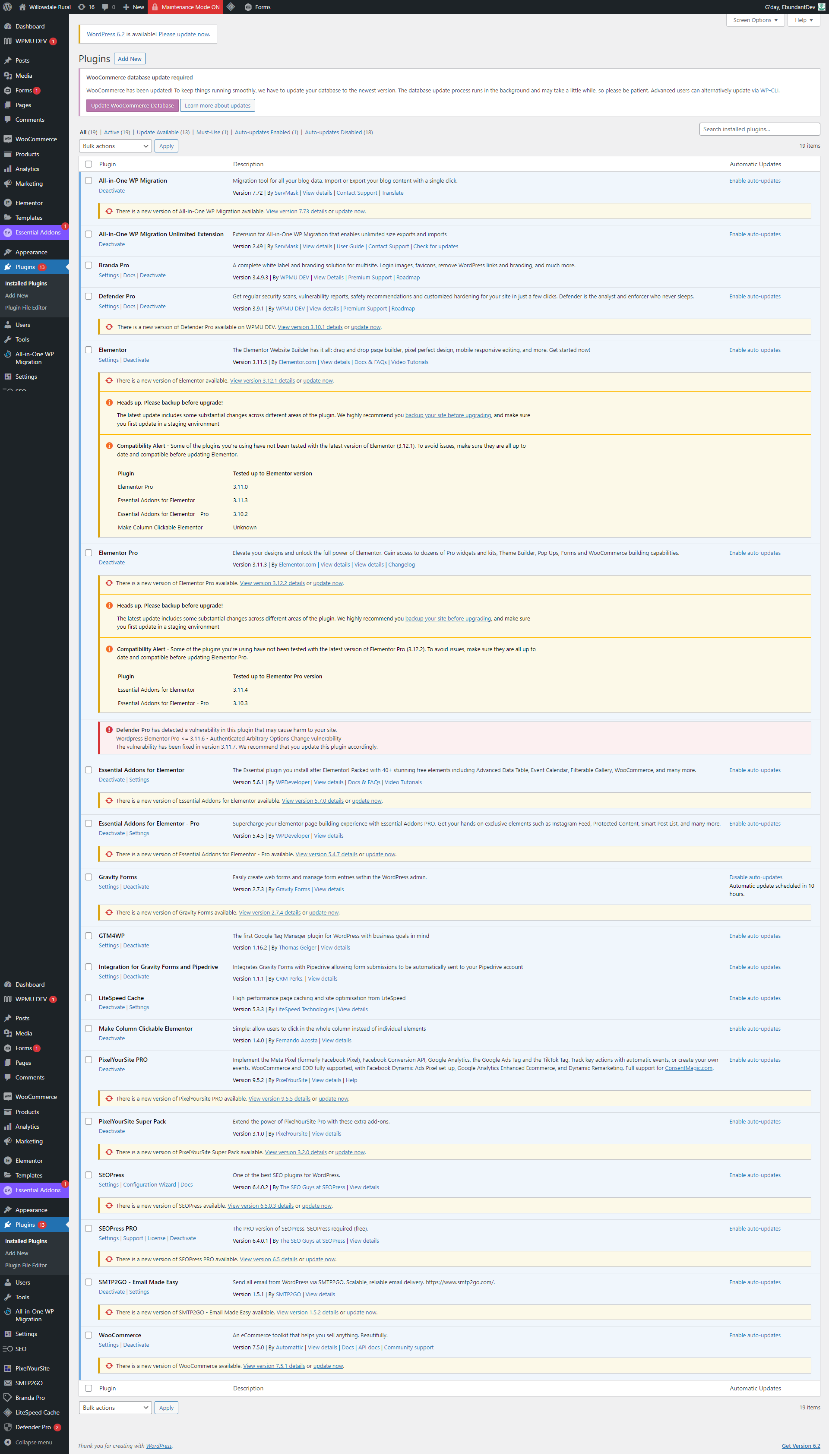Click the Collapse menu arrow icon
829x1456 pixels.
tap(7, 1442)
